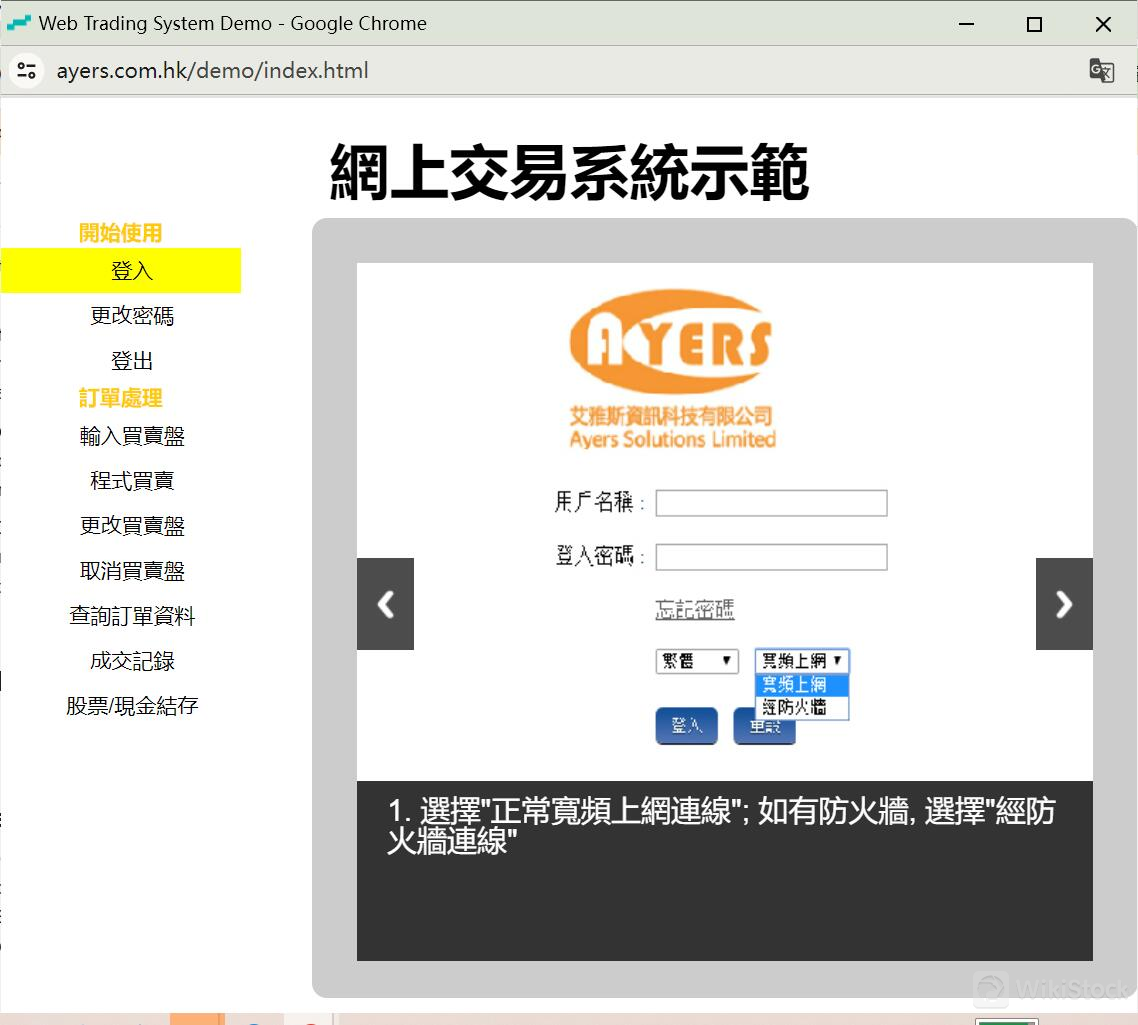The width and height of the screenshot is (1138, 1025).
Task: Click the slide caption about 正常寬頻上網連線
Action: [x=721, y=826]
